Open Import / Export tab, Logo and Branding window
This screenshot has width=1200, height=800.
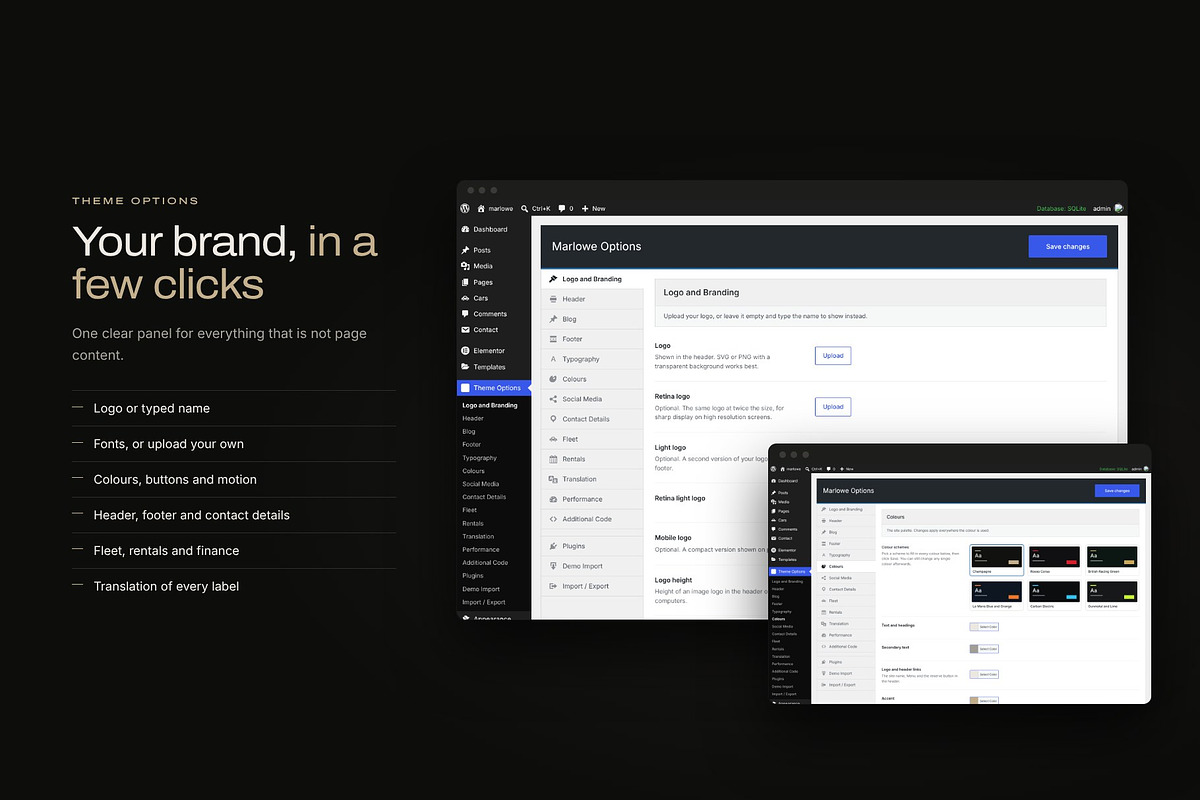point(592,586)
